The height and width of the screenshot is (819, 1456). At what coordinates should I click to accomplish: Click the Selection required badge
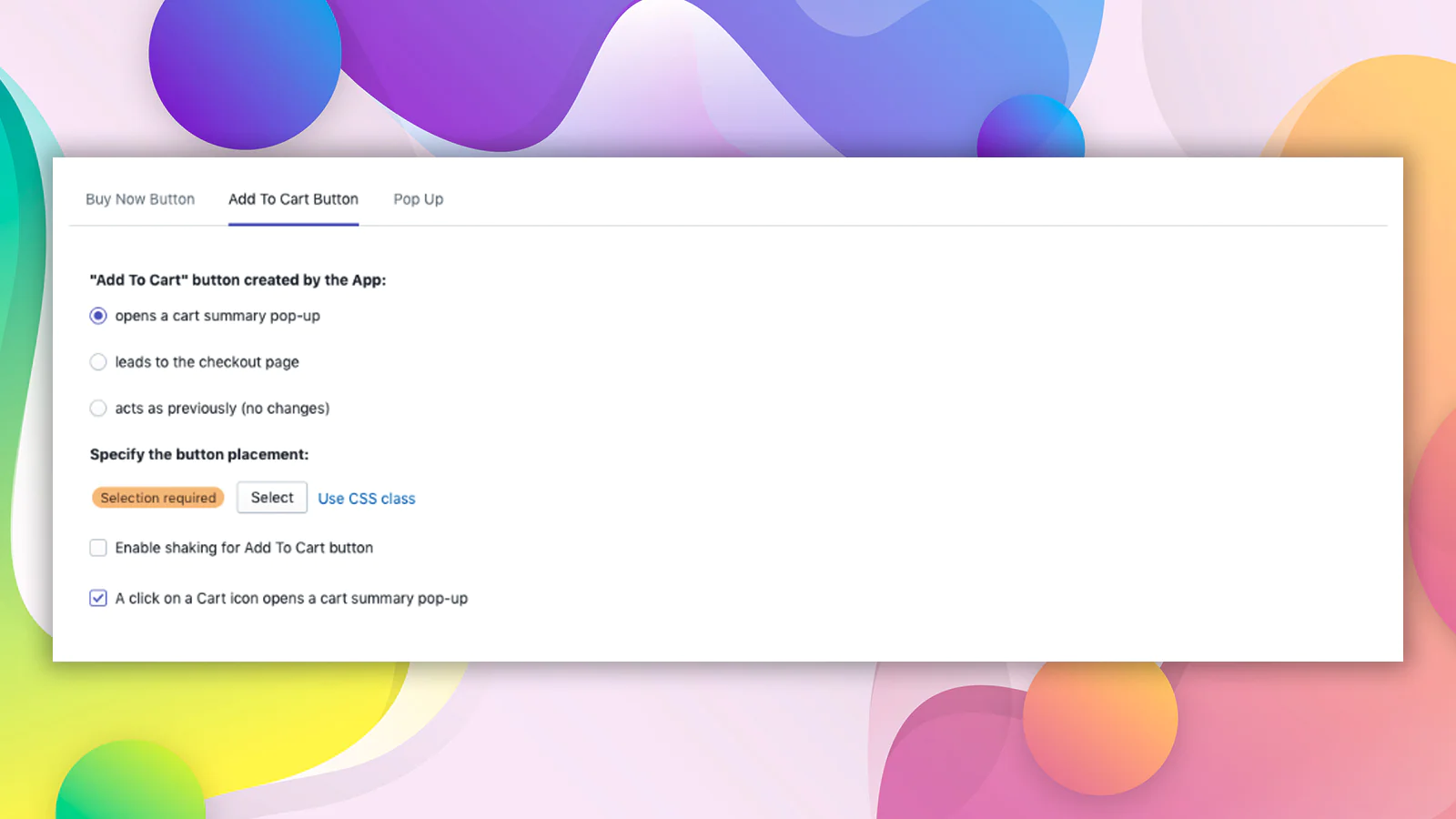click(158, 498)
